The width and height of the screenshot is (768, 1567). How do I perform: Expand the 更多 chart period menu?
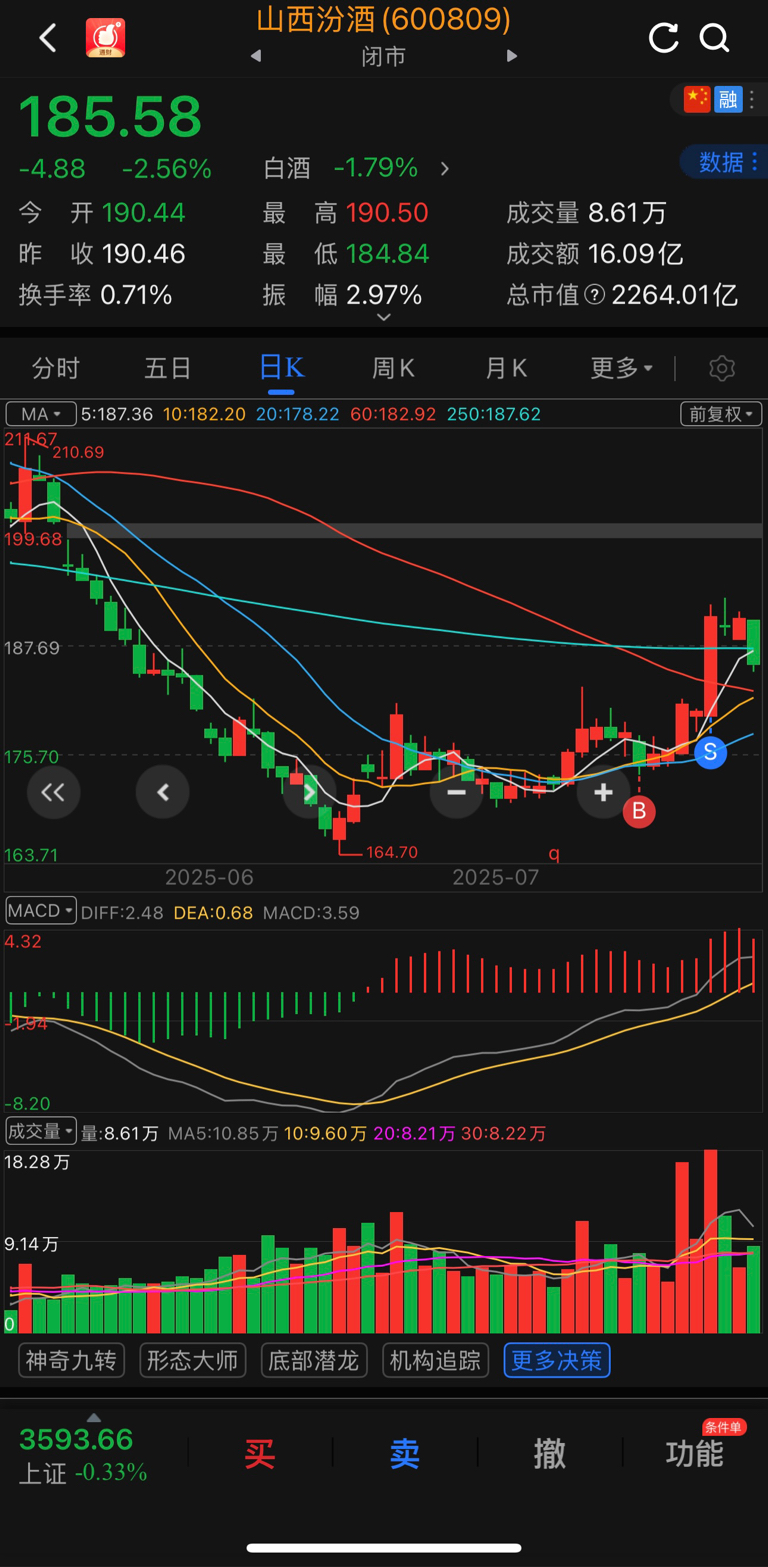tap(621, 368)
